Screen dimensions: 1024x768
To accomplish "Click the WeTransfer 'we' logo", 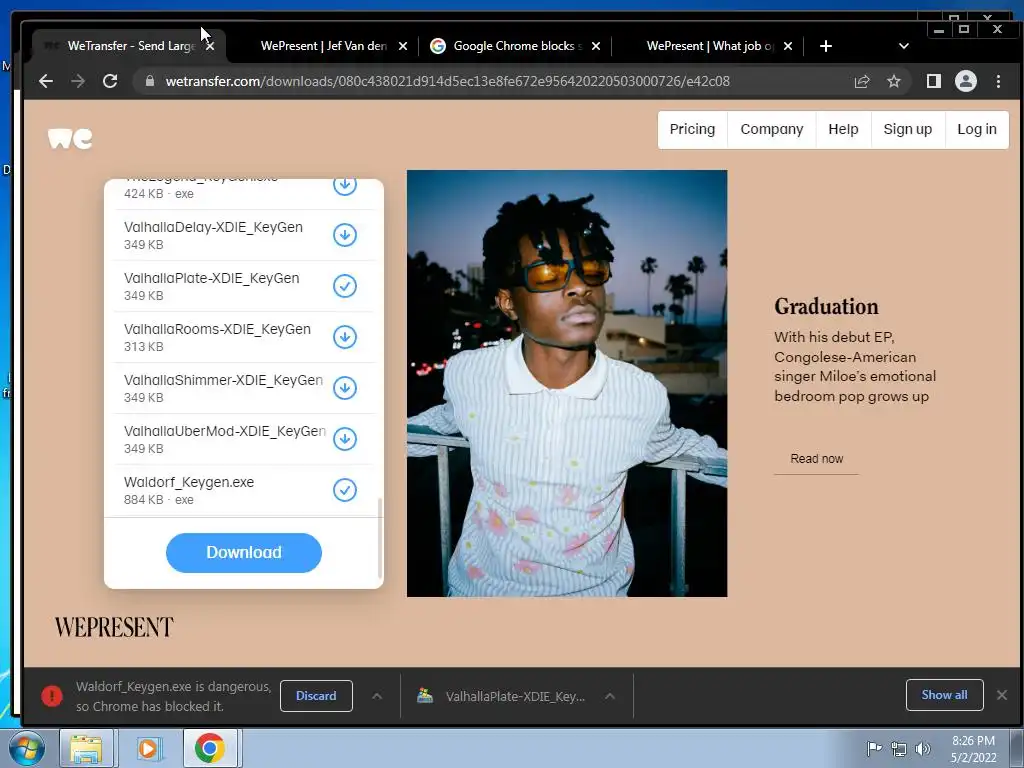I will click(70, 138).
